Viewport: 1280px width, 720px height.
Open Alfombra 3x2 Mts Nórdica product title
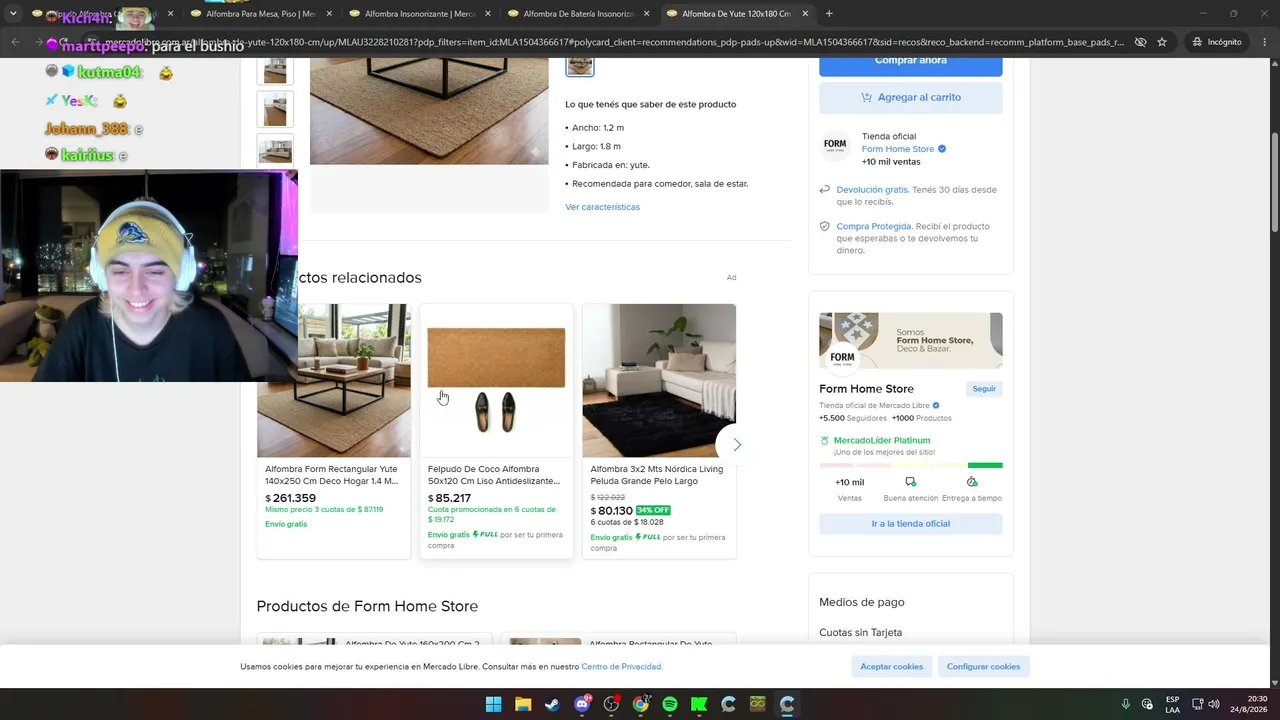(657, 475)
